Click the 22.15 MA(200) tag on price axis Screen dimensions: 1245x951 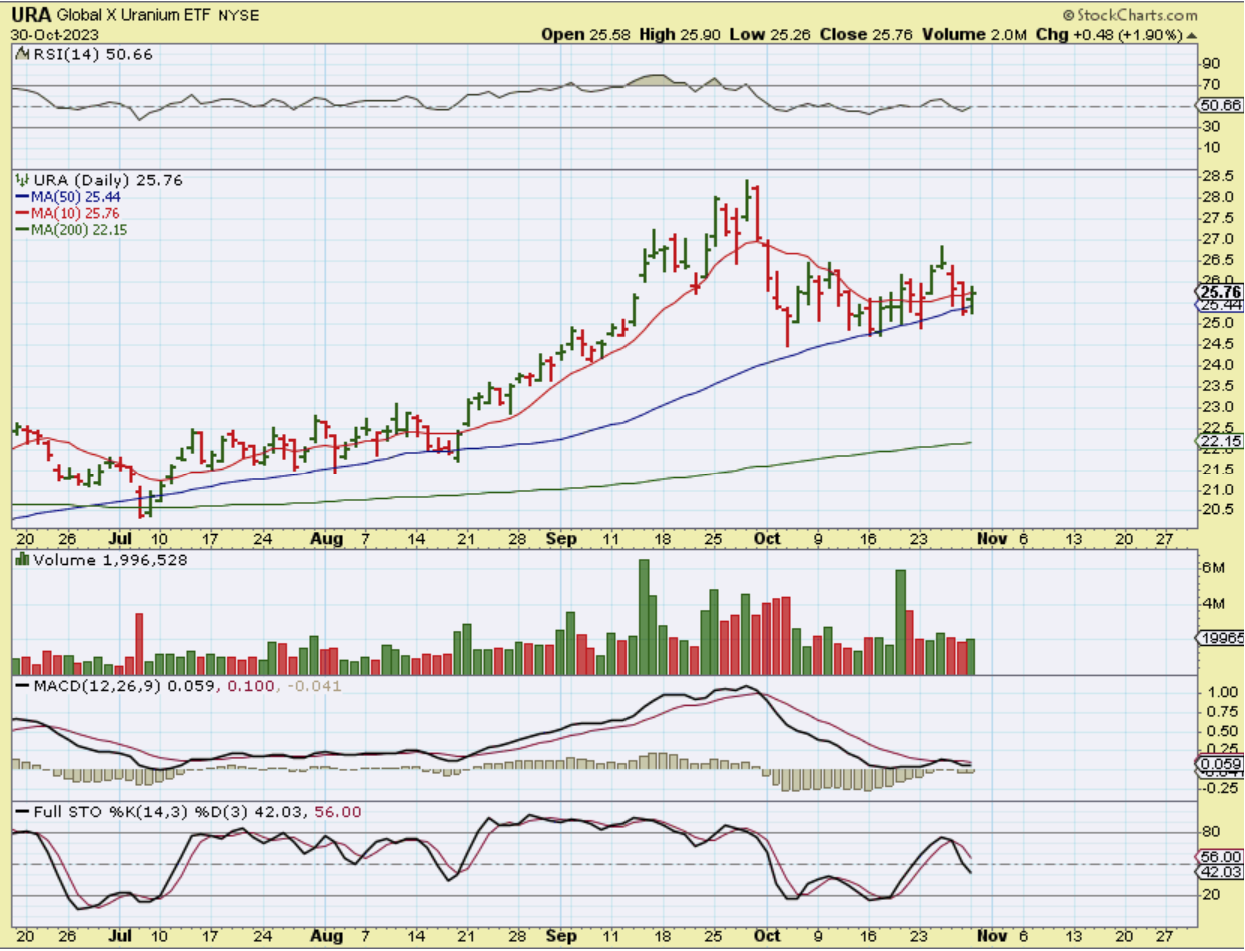point(1220,441)
